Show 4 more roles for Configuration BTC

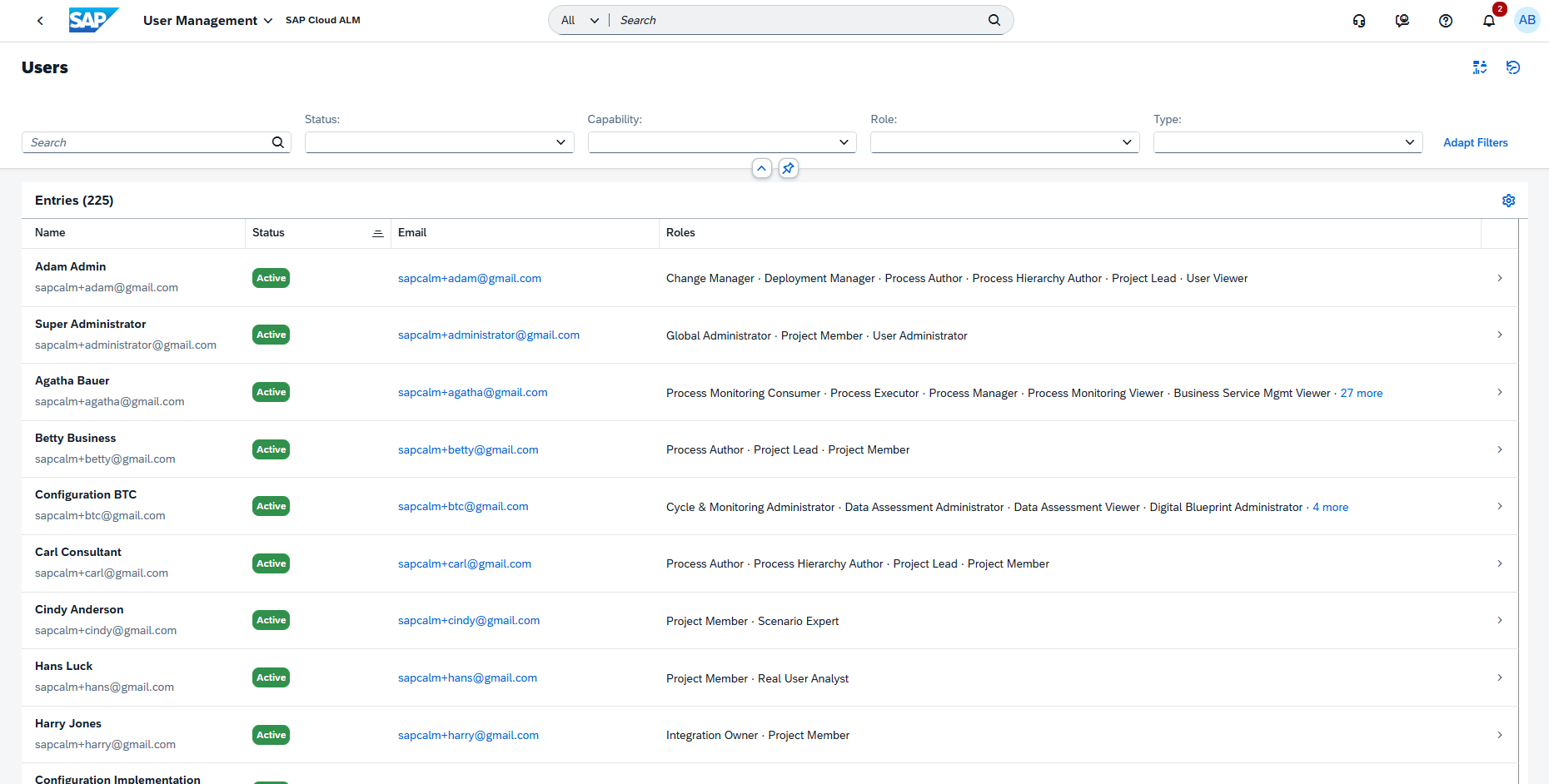(x=1330, y=508)
